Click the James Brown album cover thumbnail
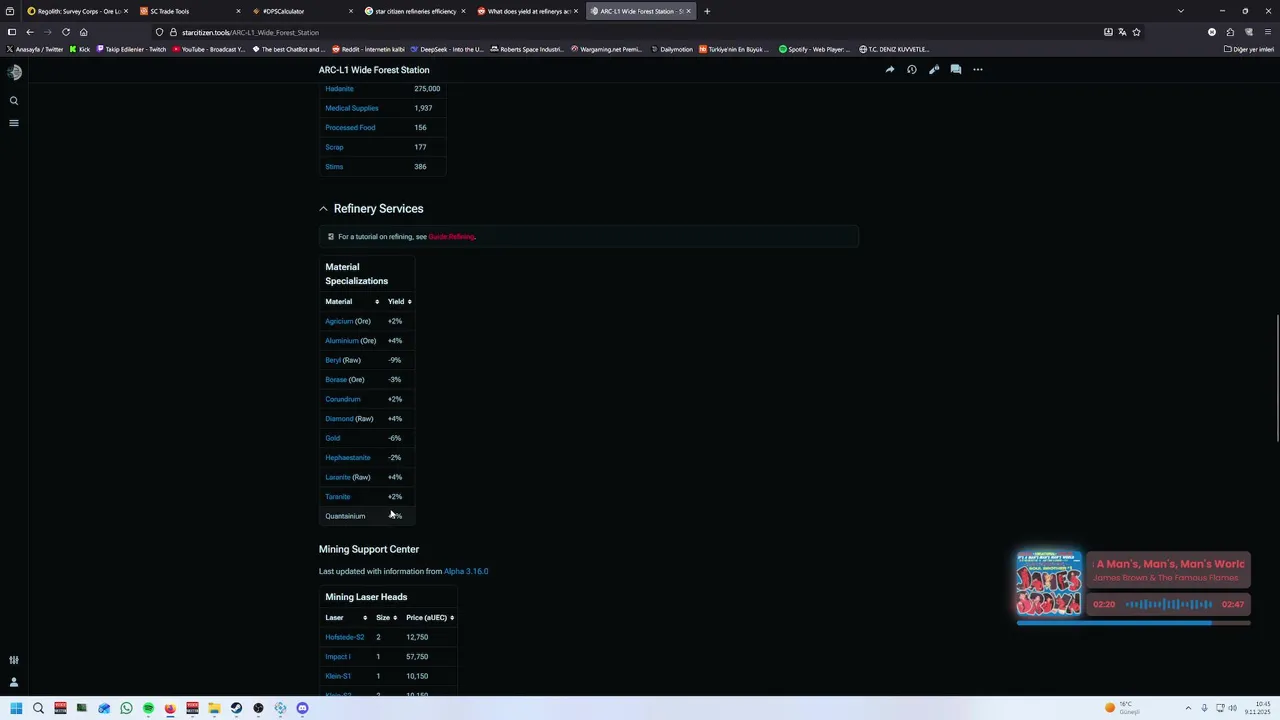The image size is (1280, 720). click(1049, 583)
